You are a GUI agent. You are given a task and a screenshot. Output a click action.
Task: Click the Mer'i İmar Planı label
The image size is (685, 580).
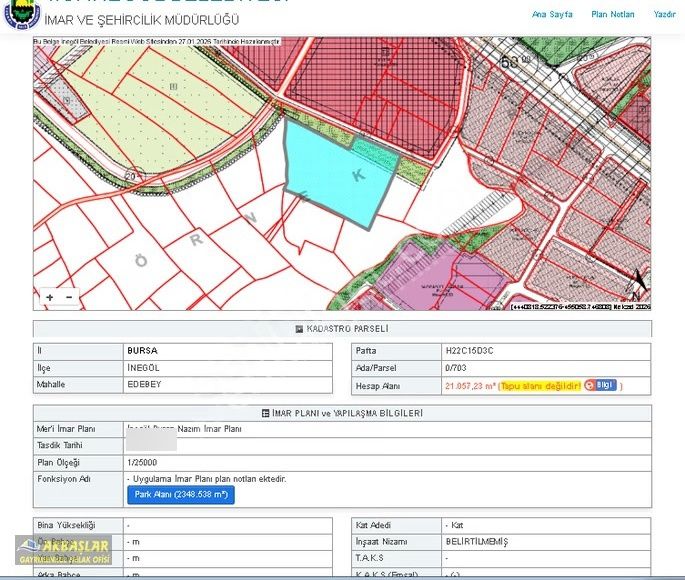pos(66,429)
